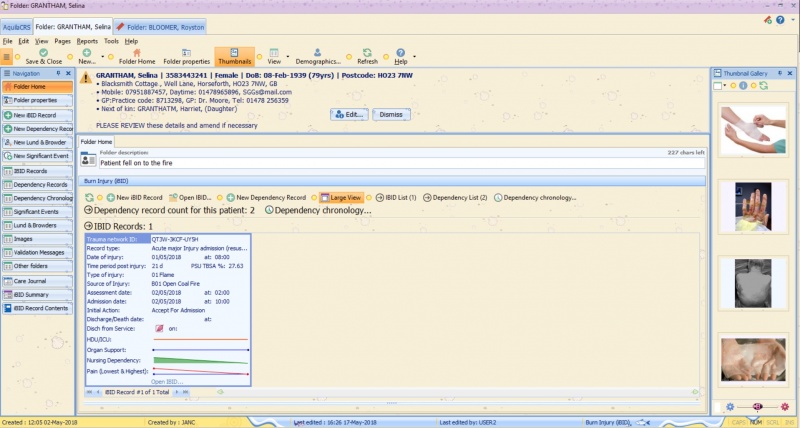Click New iBID Record in Burn Injury toolbar
800x428 pixels.
coord(134,198)
